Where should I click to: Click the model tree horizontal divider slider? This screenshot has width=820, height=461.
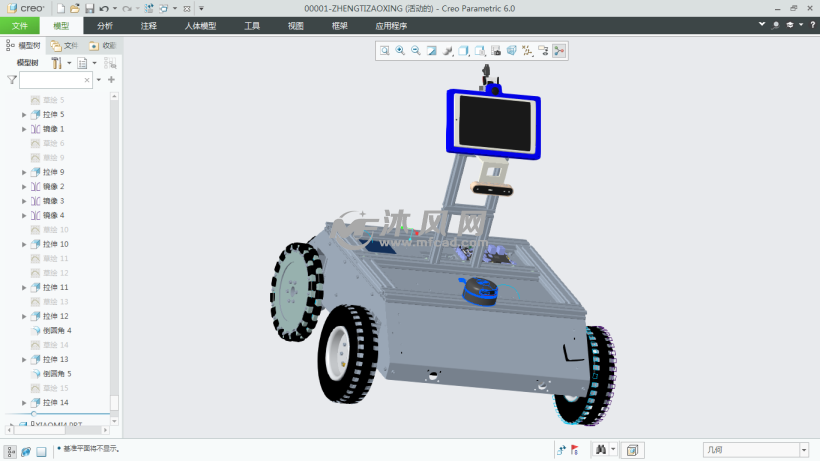pos(34,413)
